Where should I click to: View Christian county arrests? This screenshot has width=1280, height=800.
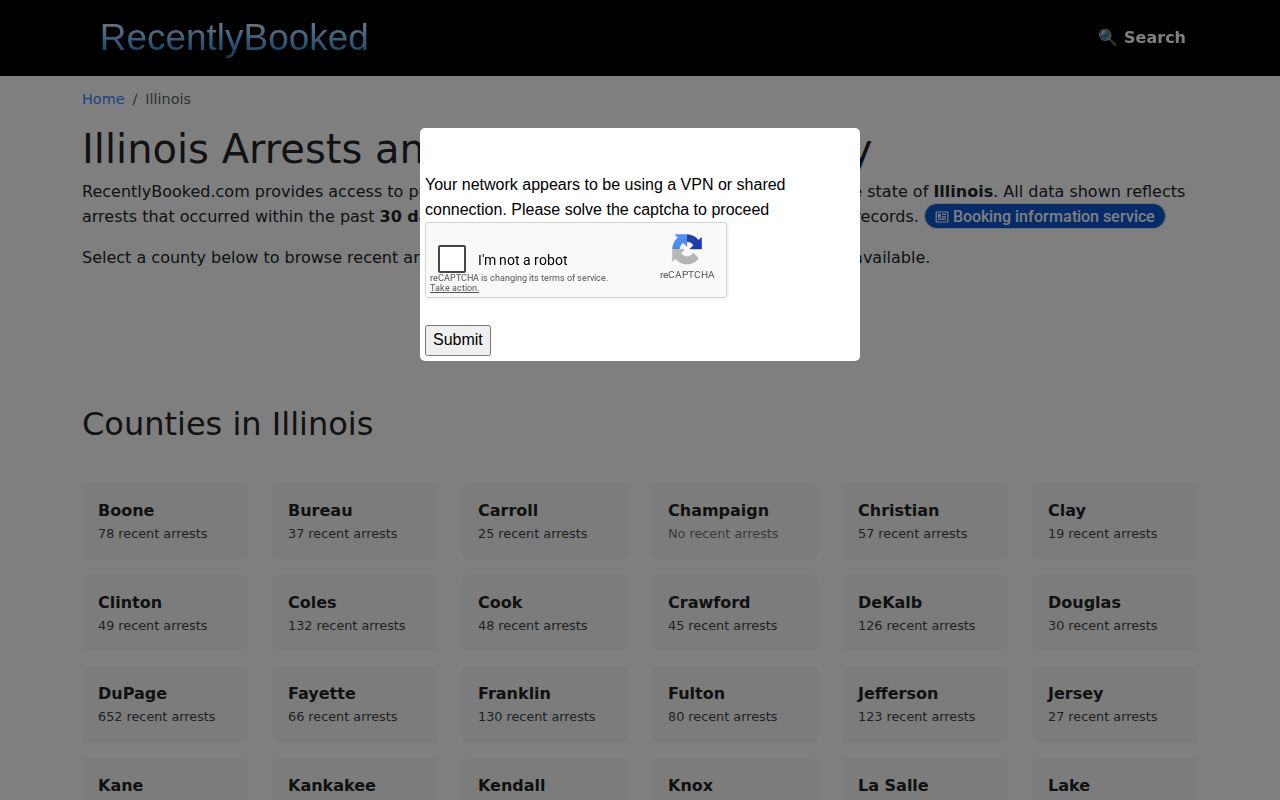(x=925, y=521)
